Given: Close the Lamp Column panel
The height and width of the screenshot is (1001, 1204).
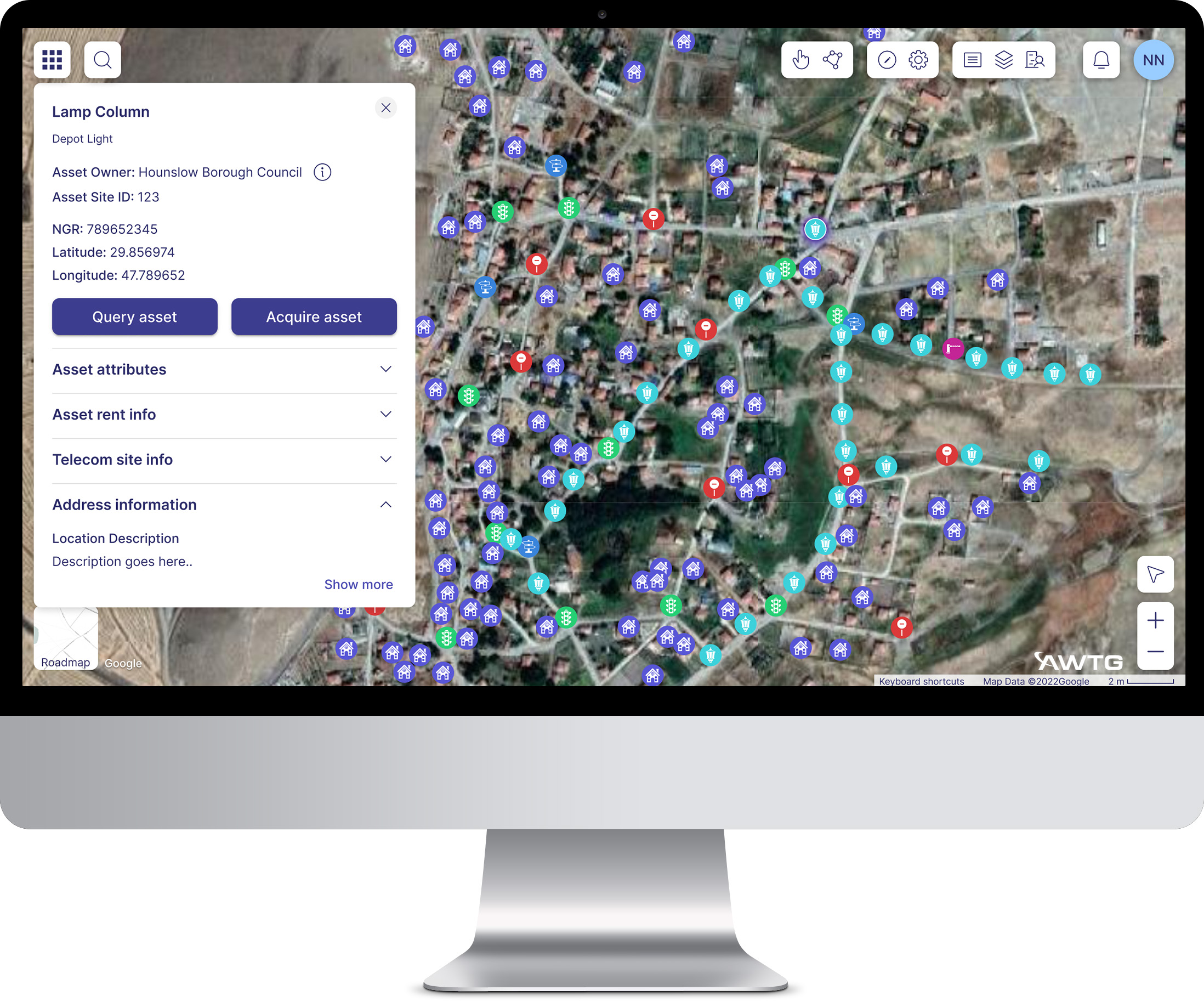Looking at the screenshot, I should pos(386,108).
